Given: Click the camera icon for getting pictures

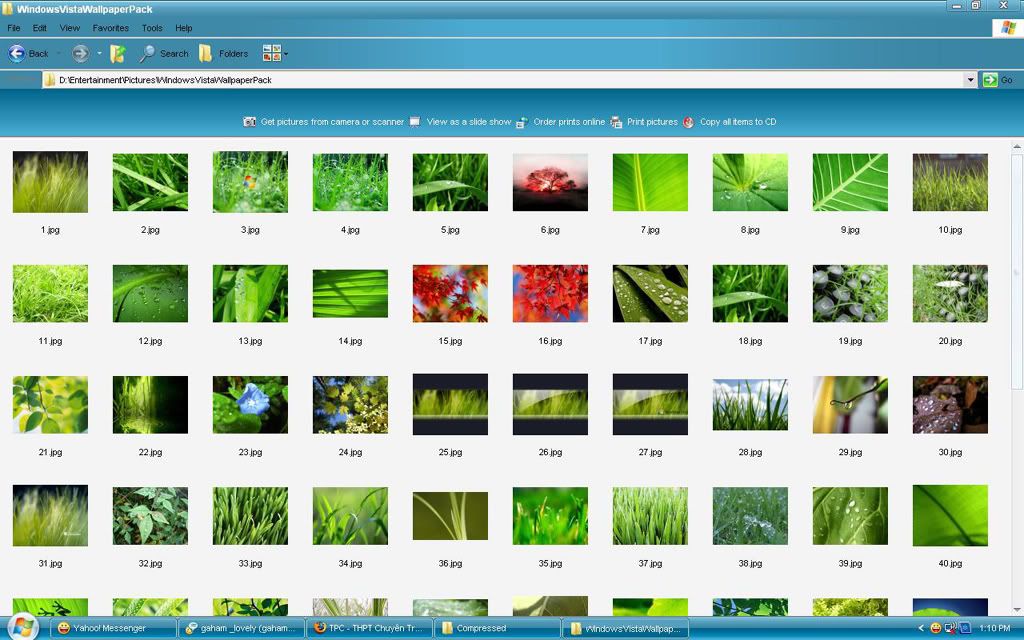Looking at the screenshot, I should (x=249, y=122).
